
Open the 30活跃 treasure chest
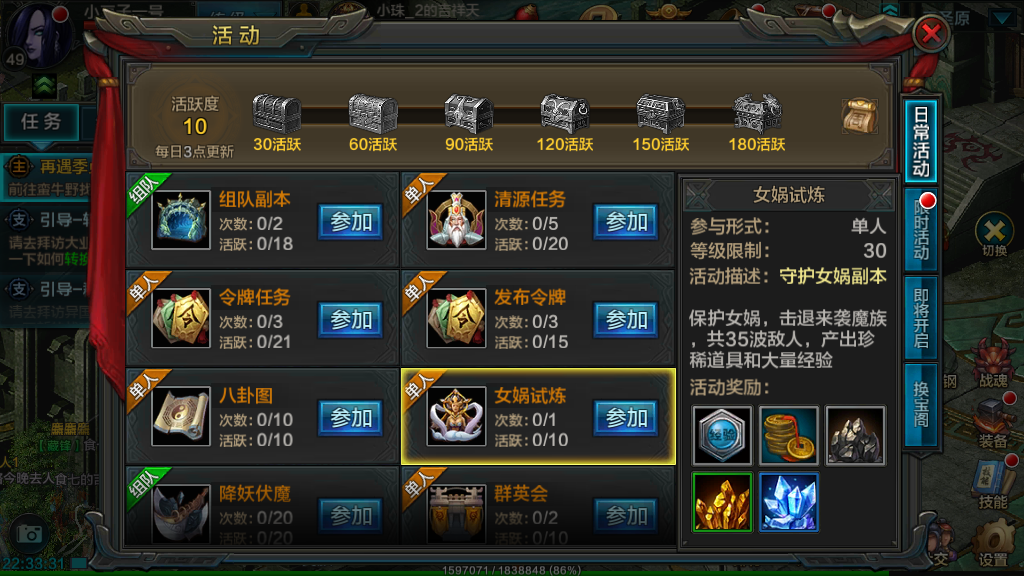click(277, 114)
